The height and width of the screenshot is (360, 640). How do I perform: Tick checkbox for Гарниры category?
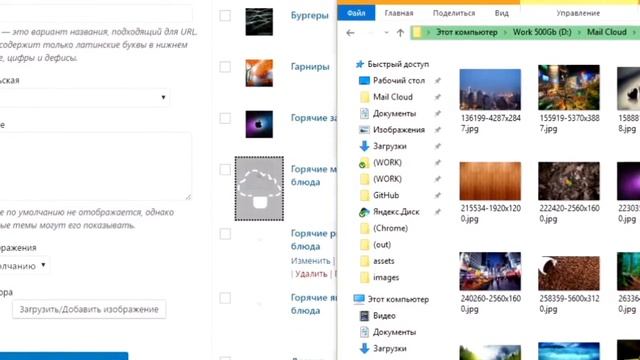[225, 67]
